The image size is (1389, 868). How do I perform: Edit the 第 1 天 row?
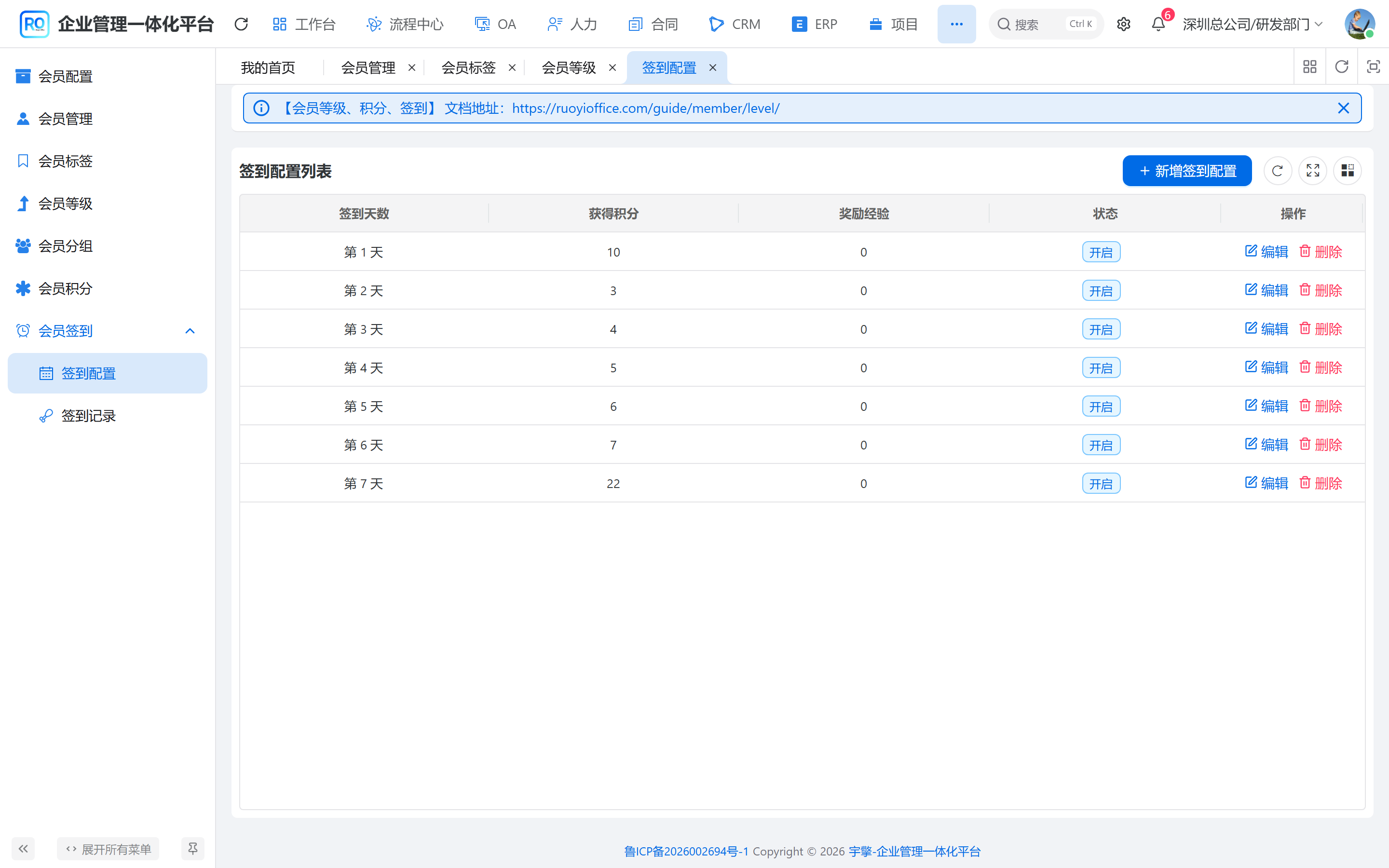coord(1267,251)
